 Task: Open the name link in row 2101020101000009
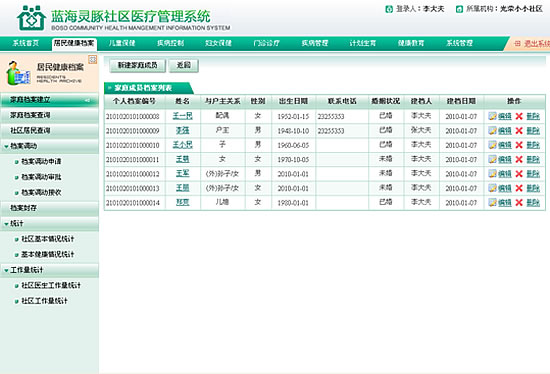(182, 130)
